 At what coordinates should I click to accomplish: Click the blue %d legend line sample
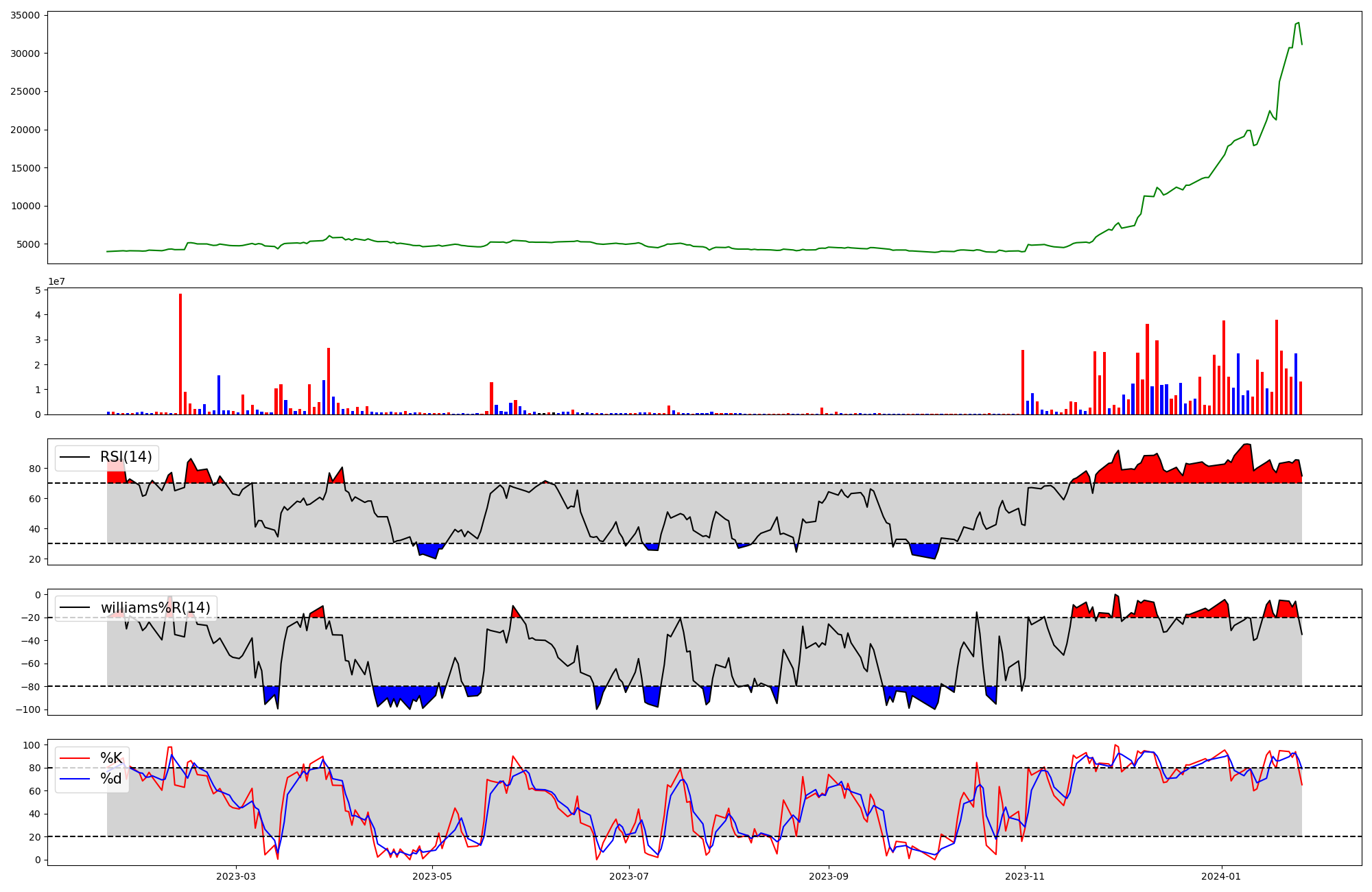[75, 779]
